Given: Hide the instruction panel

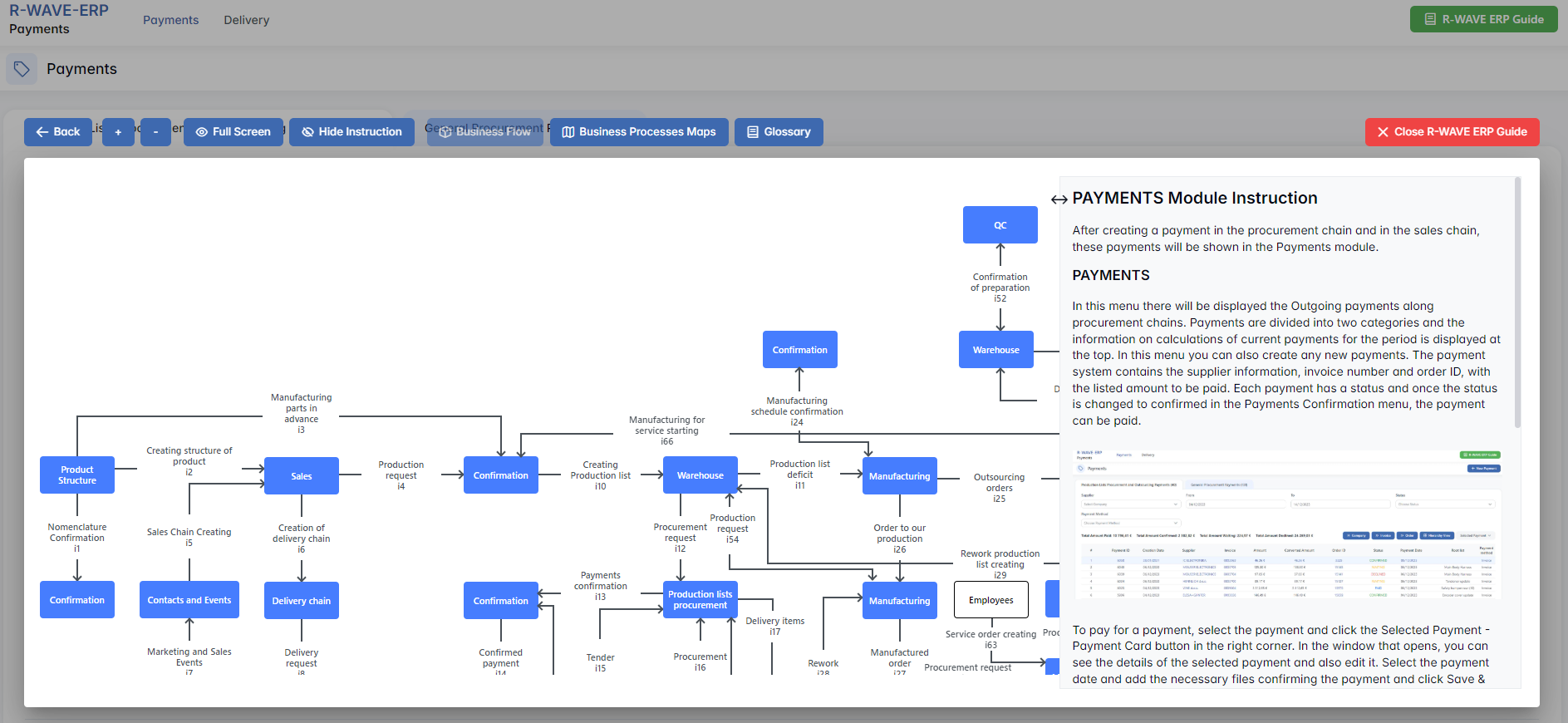Looking at the screenshot, I should (x=351, y=132).
